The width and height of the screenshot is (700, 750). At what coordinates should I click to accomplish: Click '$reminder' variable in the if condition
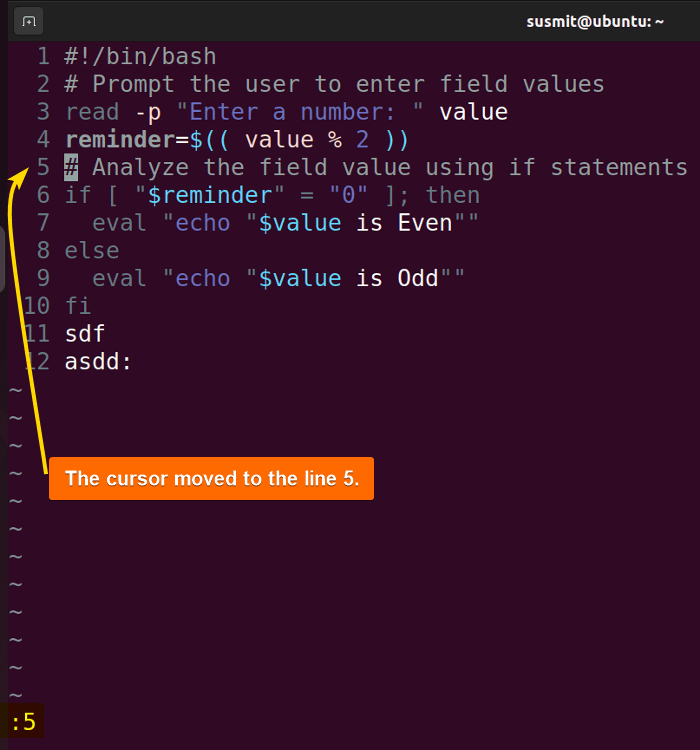pyautogui.click(x=210, y=195)
